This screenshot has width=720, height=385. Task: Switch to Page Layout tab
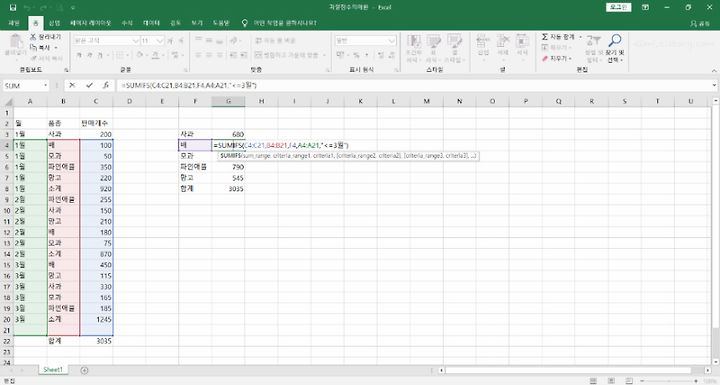(90, 23)
